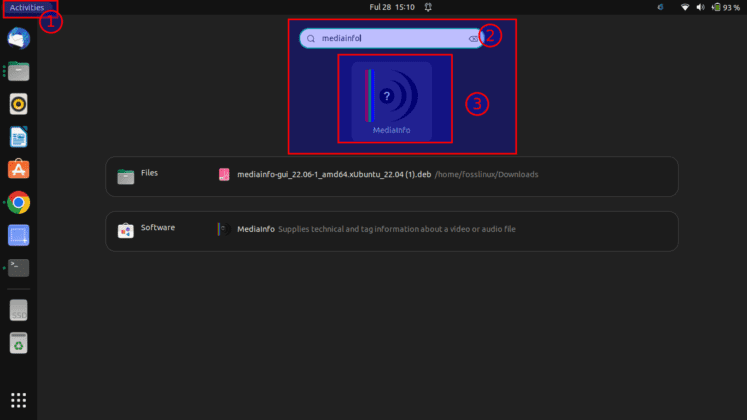The width and height of the screenshot is (747, 420).
Task: Open Ubuntu Software from the dock
Action: tap(18, 169)
